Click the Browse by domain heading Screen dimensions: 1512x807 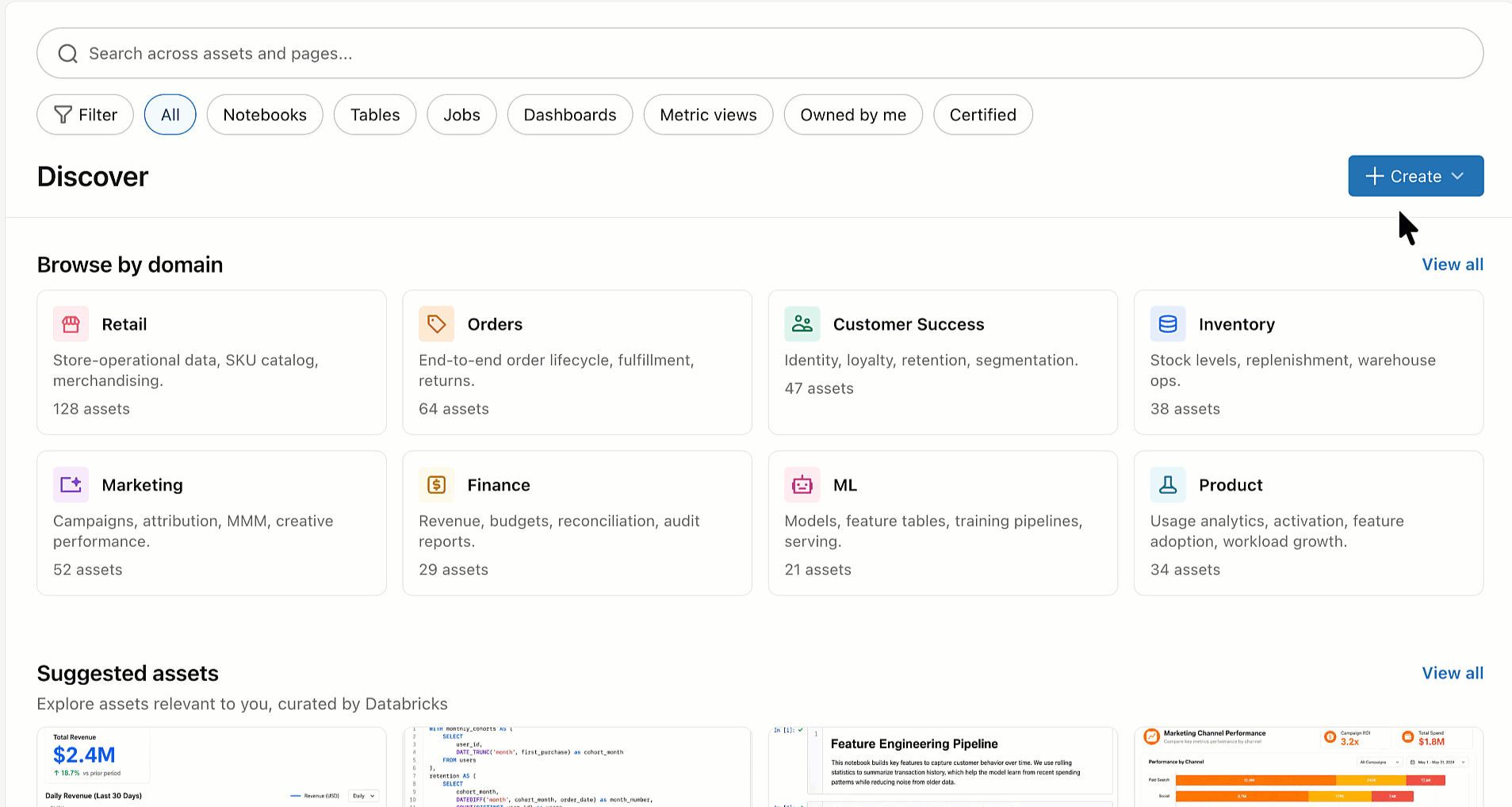[130, 265]
